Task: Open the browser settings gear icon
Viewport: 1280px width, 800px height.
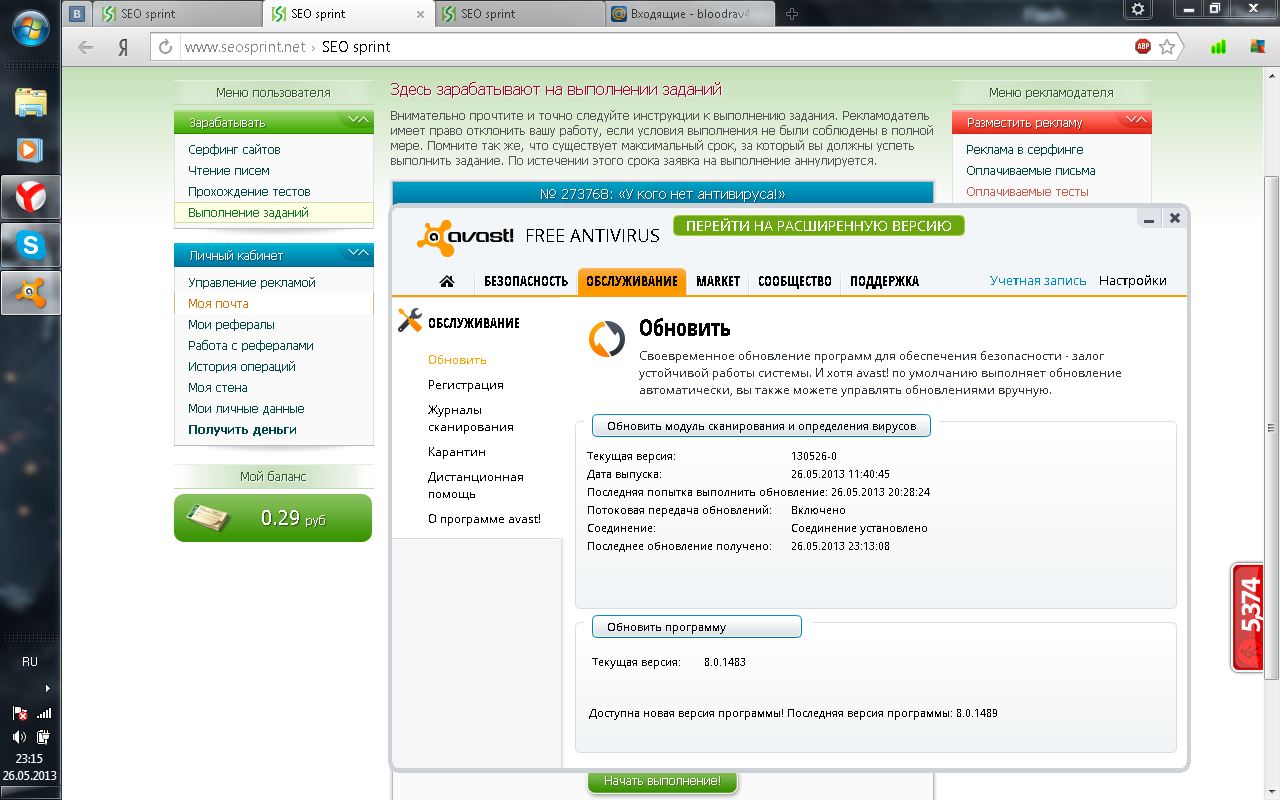Action: coord(1137,9)
